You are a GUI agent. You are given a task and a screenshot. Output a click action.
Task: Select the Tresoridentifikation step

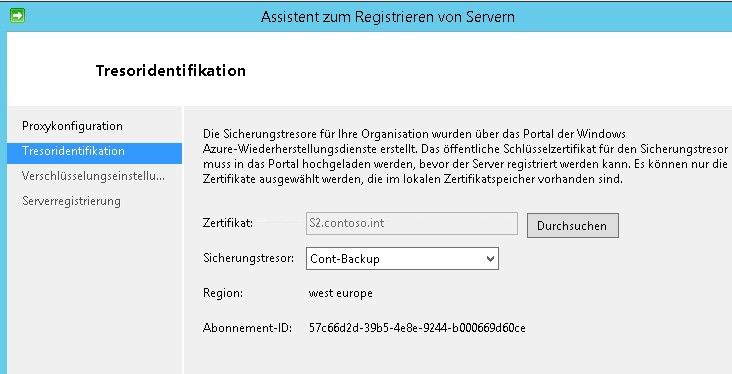[94, 153]
